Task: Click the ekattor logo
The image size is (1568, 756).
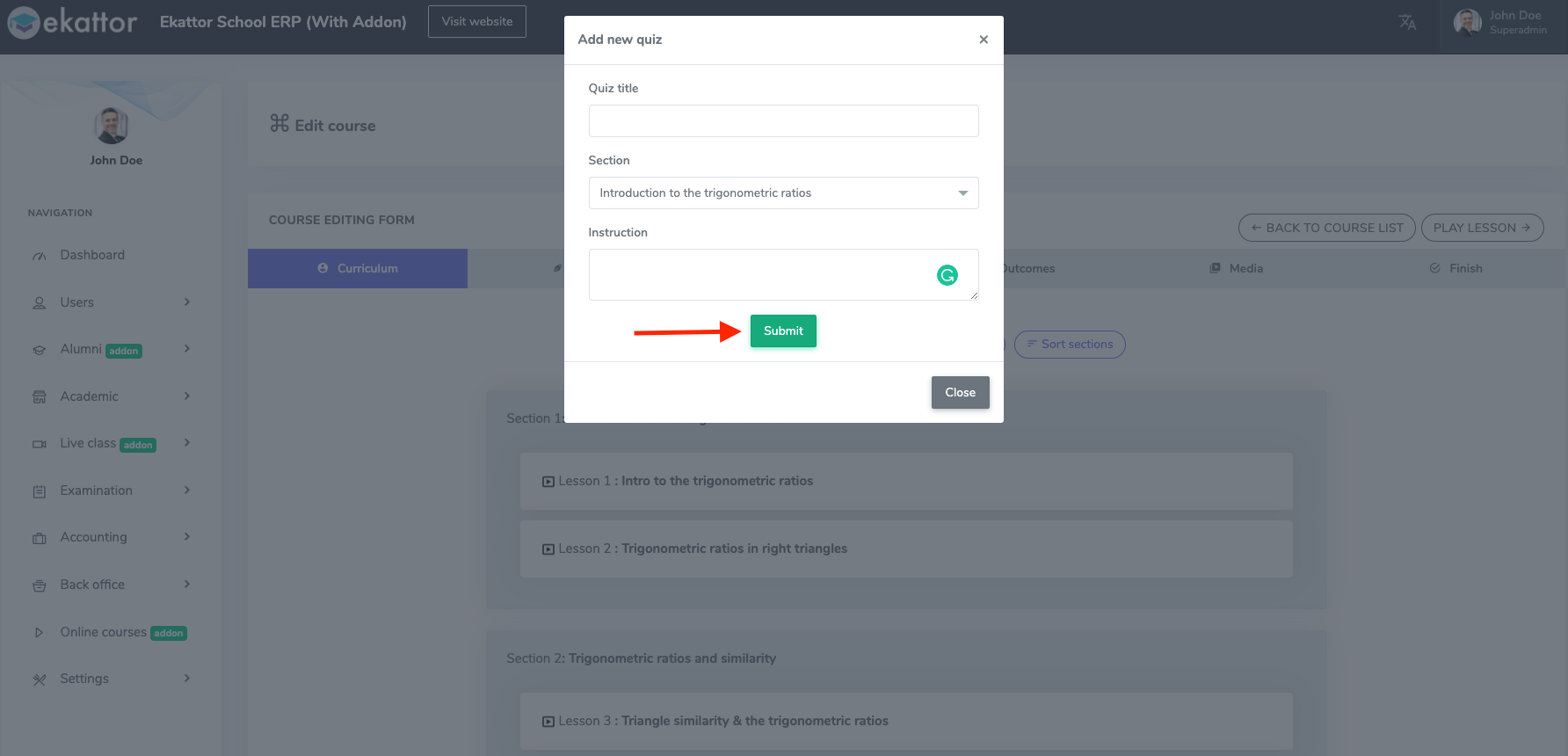Action: pos(72,22)
